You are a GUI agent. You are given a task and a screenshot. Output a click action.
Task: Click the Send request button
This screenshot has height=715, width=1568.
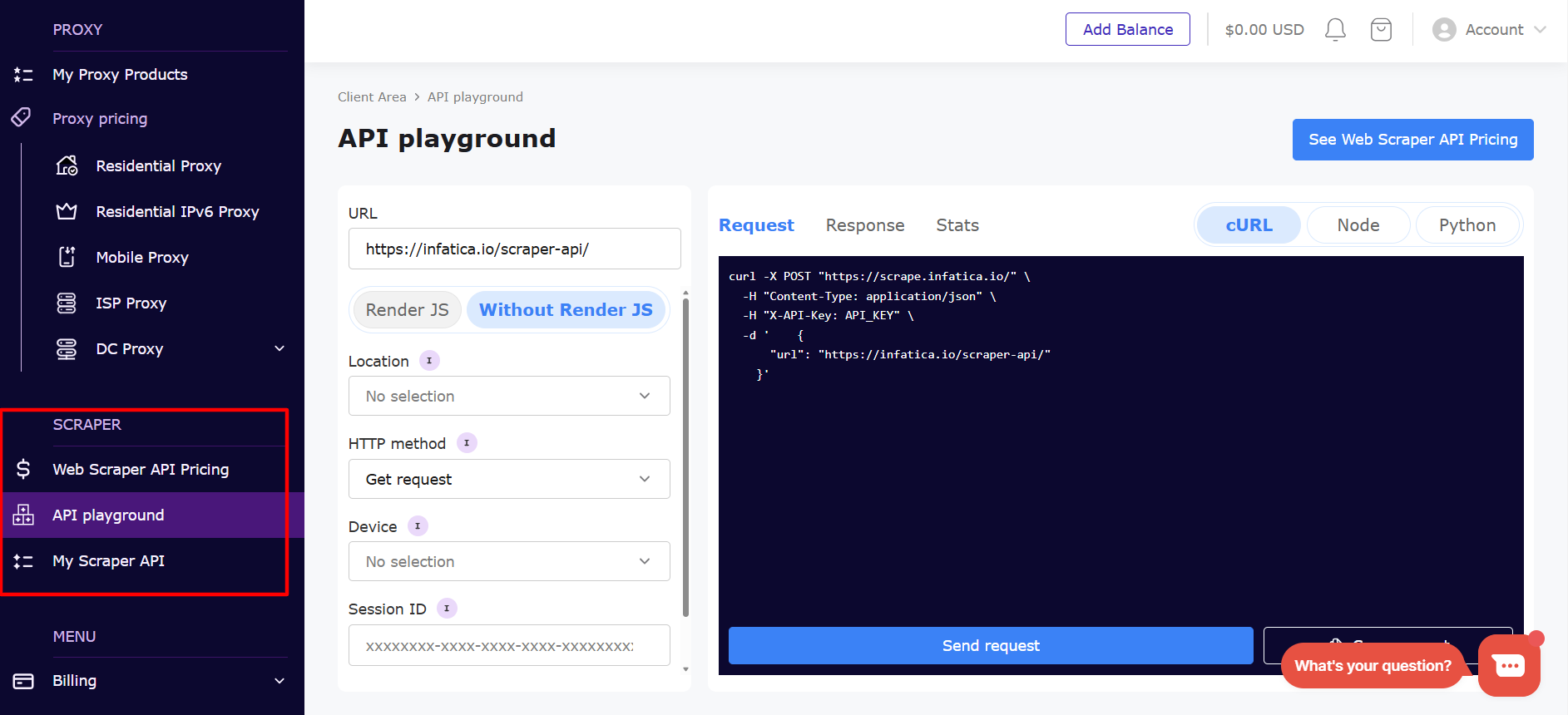pyautogui.click(x=991, y=645)
